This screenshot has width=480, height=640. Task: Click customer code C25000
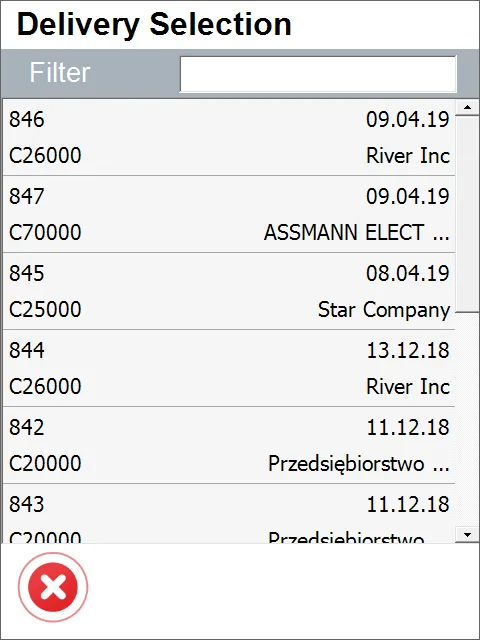coord(45,309)
